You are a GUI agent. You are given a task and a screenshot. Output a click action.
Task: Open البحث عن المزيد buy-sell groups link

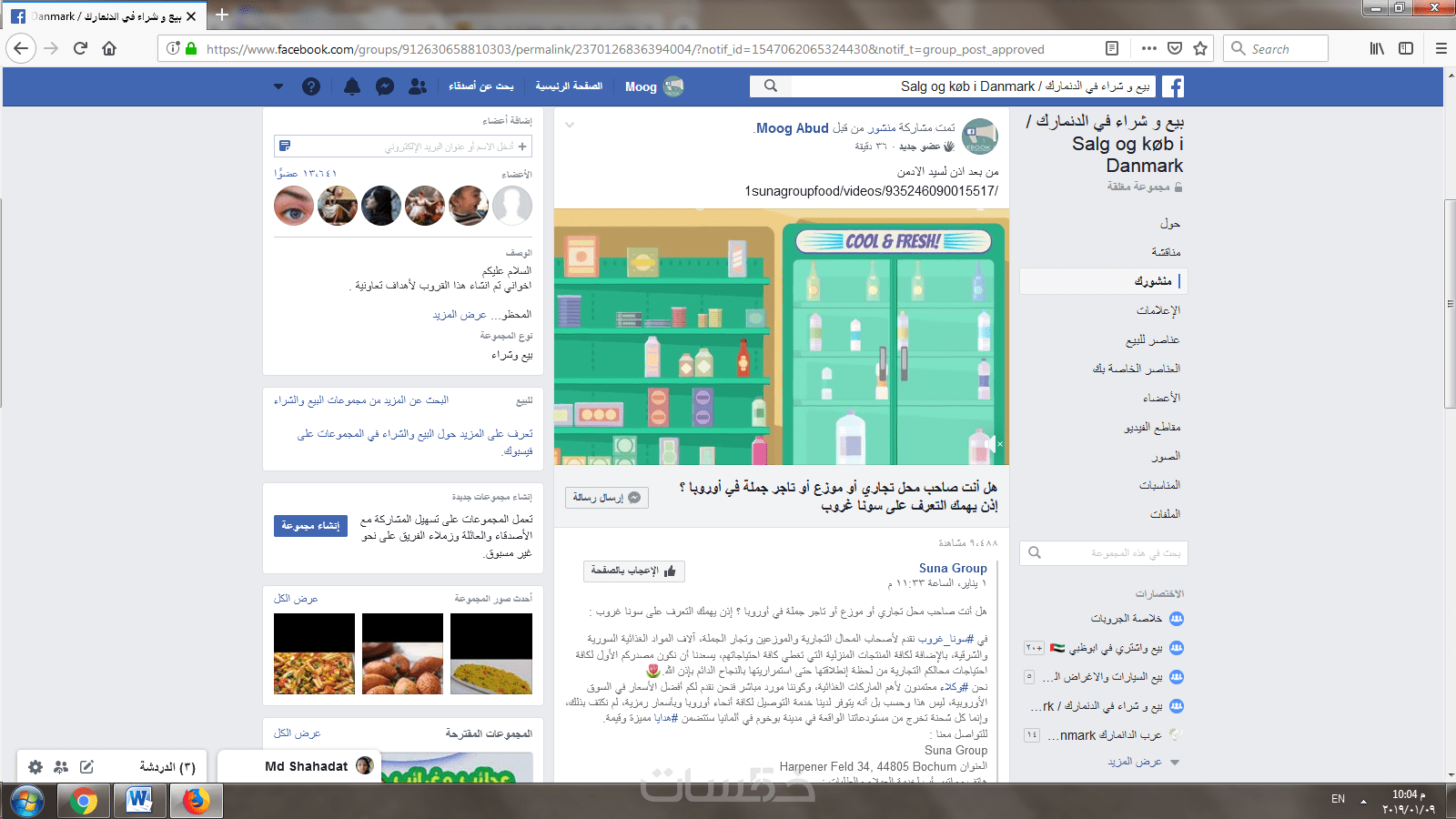pos(361,400)
